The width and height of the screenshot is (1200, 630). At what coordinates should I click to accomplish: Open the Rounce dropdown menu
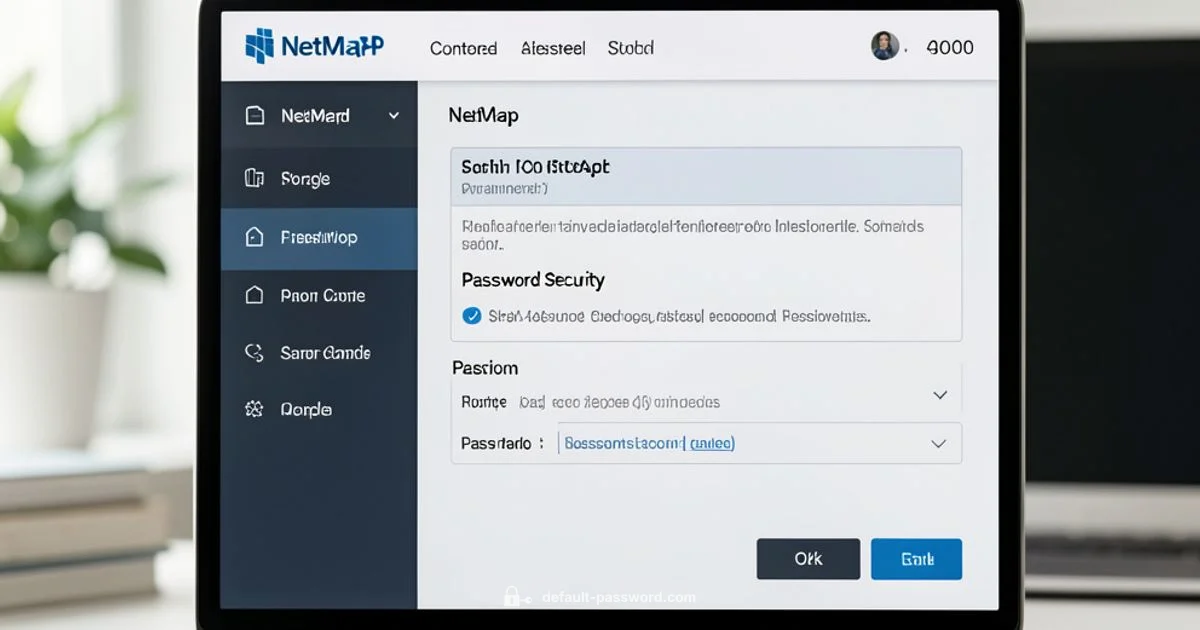tap(938, 395)
